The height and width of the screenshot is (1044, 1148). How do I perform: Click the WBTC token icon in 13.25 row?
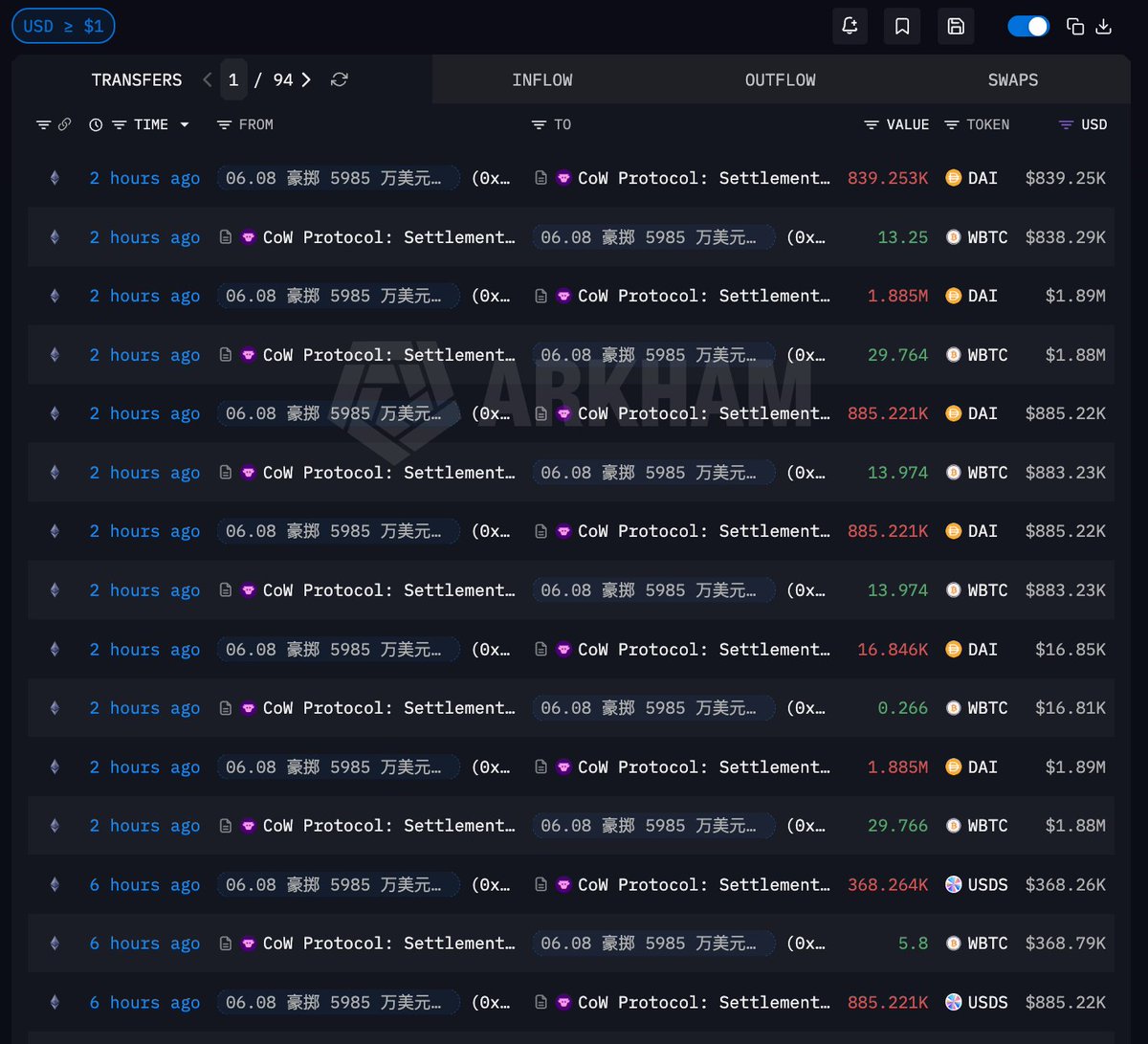953,237
